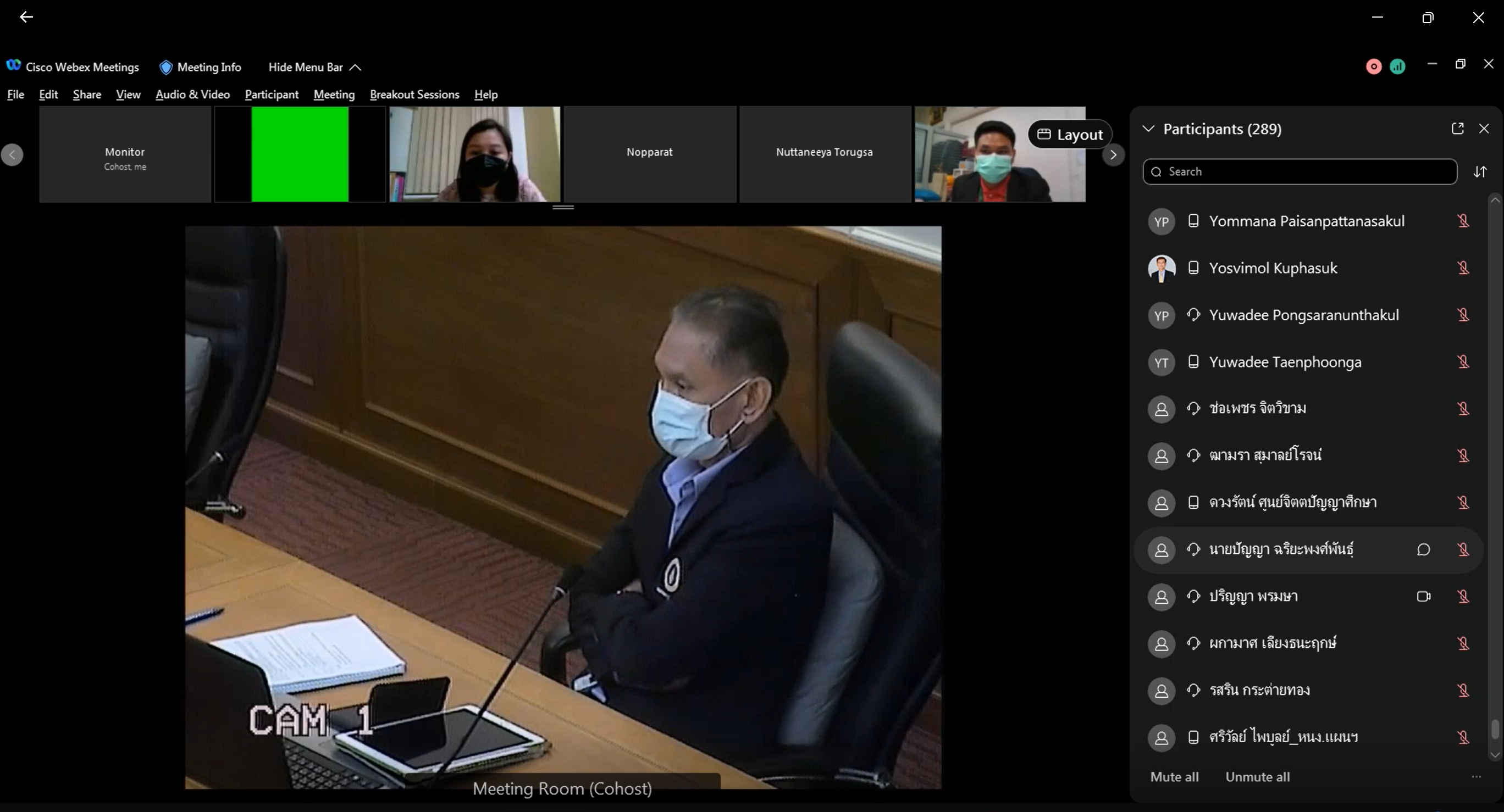The height and width of the screenshot is (812, 1504).
Task: Click the participant Search field
Action: click(x=1300, y=171)
